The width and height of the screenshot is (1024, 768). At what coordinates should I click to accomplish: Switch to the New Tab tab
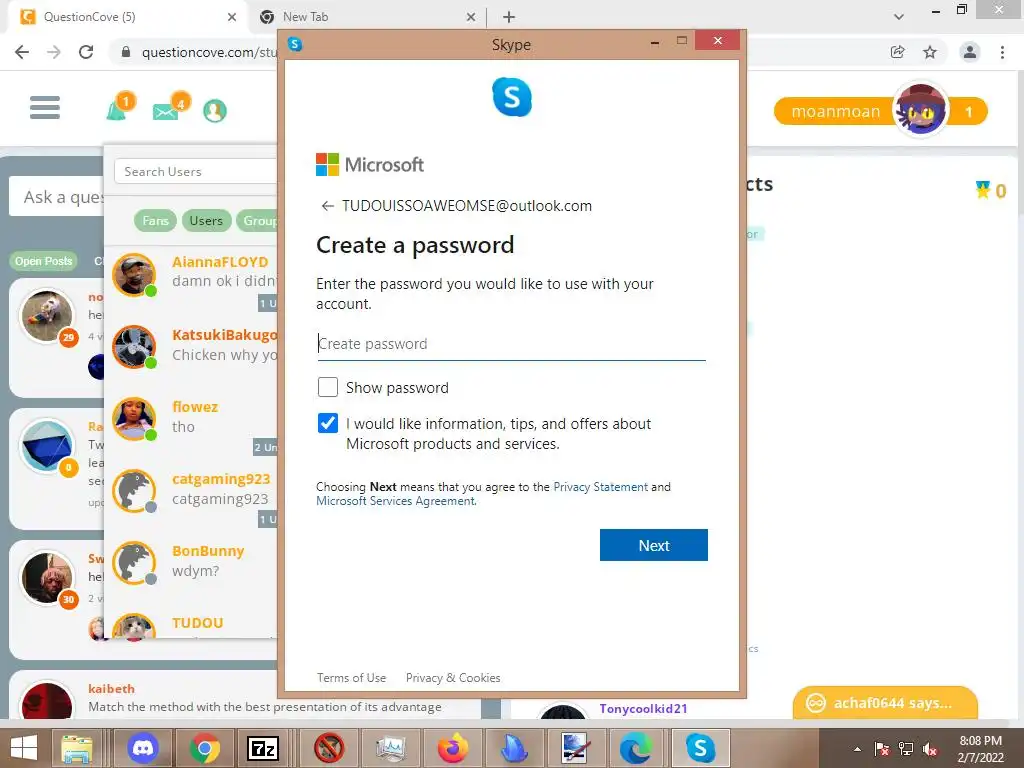368,17
